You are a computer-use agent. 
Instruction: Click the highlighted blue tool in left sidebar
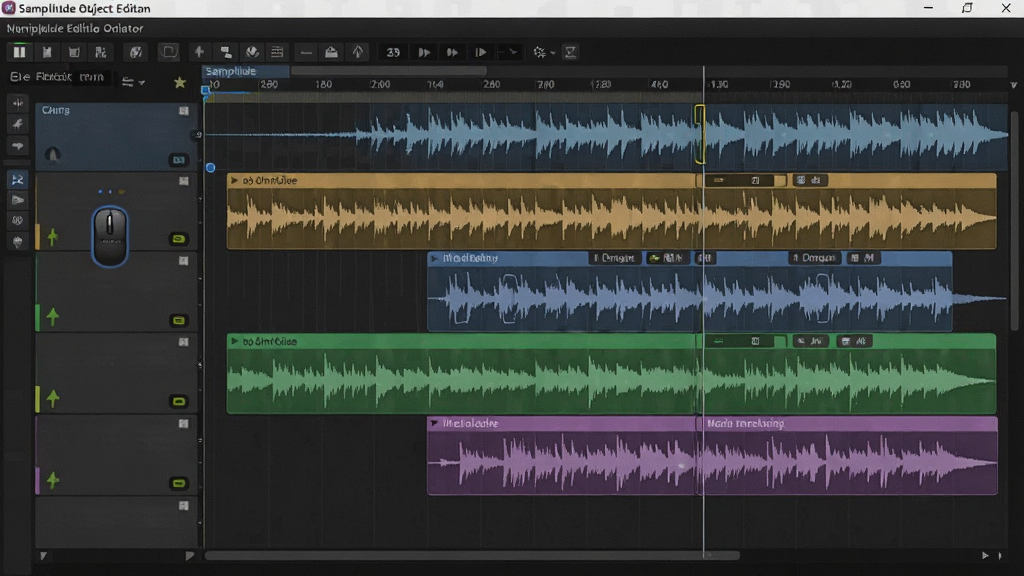tap(18, 180)
